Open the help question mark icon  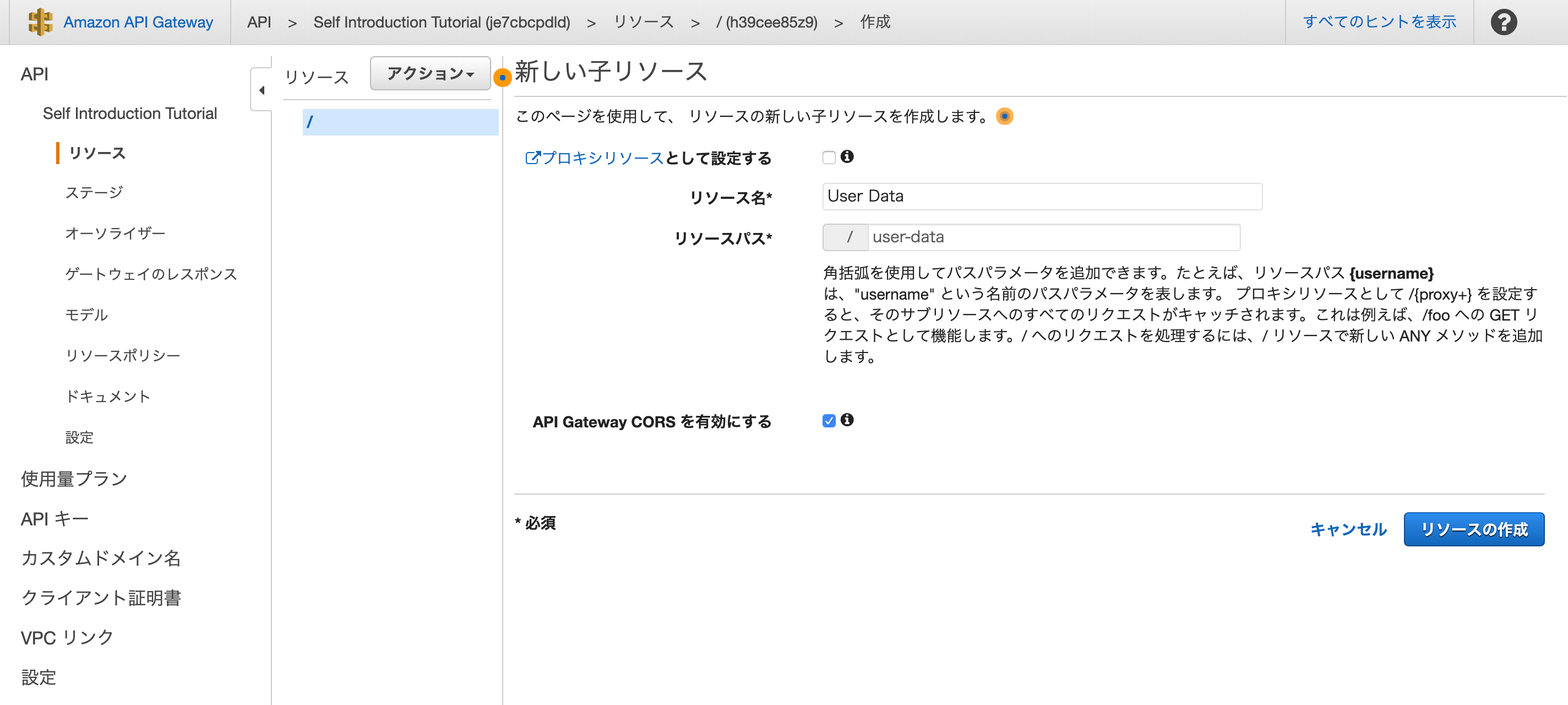coord(1503,23)
